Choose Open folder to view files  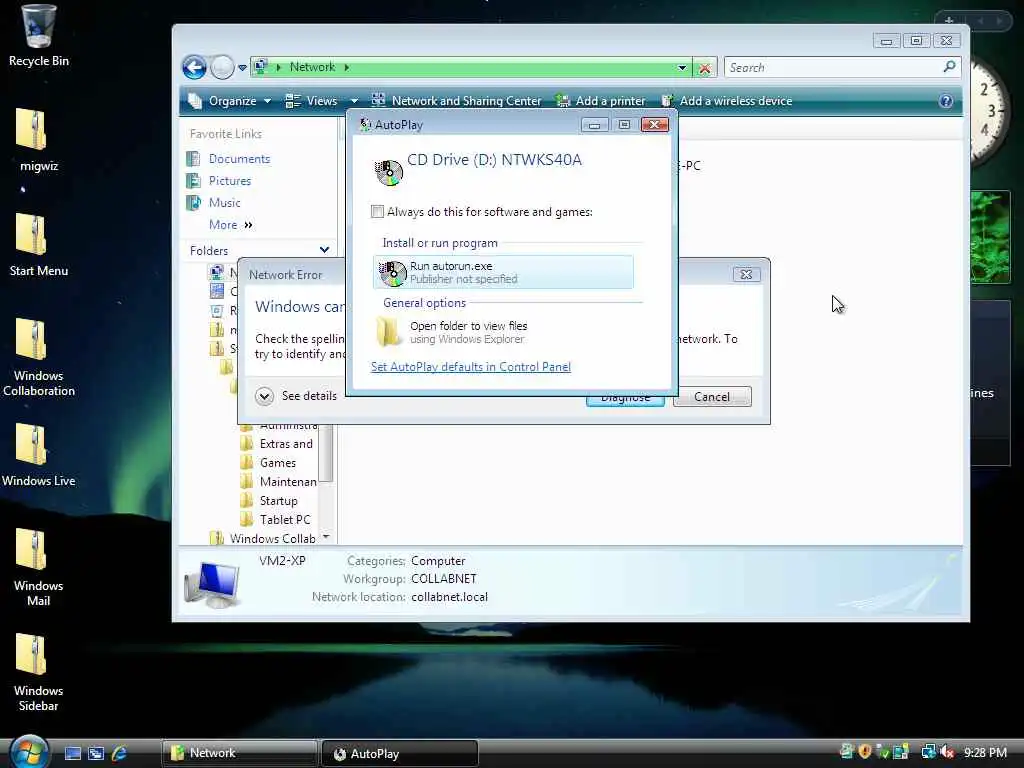[503, 332]
